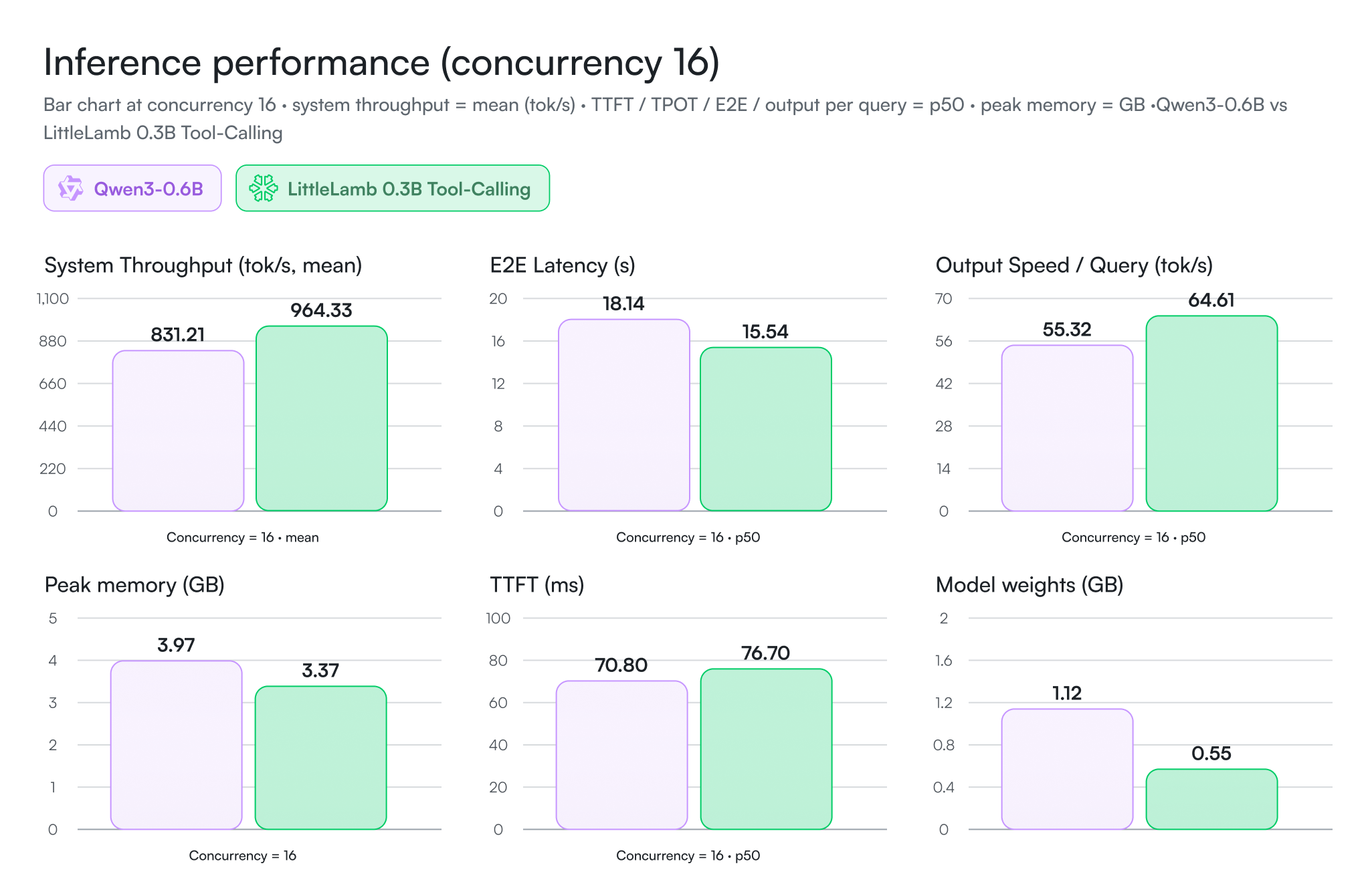Viewport: 1370px width, 896px height.
Task: Click the subtitle describing the bar chart metrics
Action: (x=666, y=119)
